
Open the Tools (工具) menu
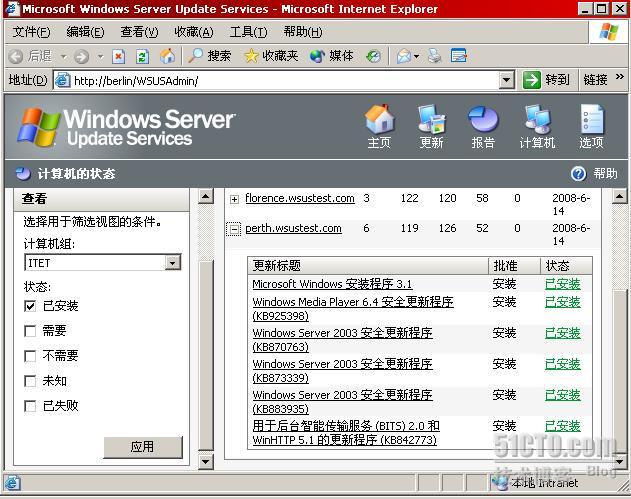tap(248, 31)
